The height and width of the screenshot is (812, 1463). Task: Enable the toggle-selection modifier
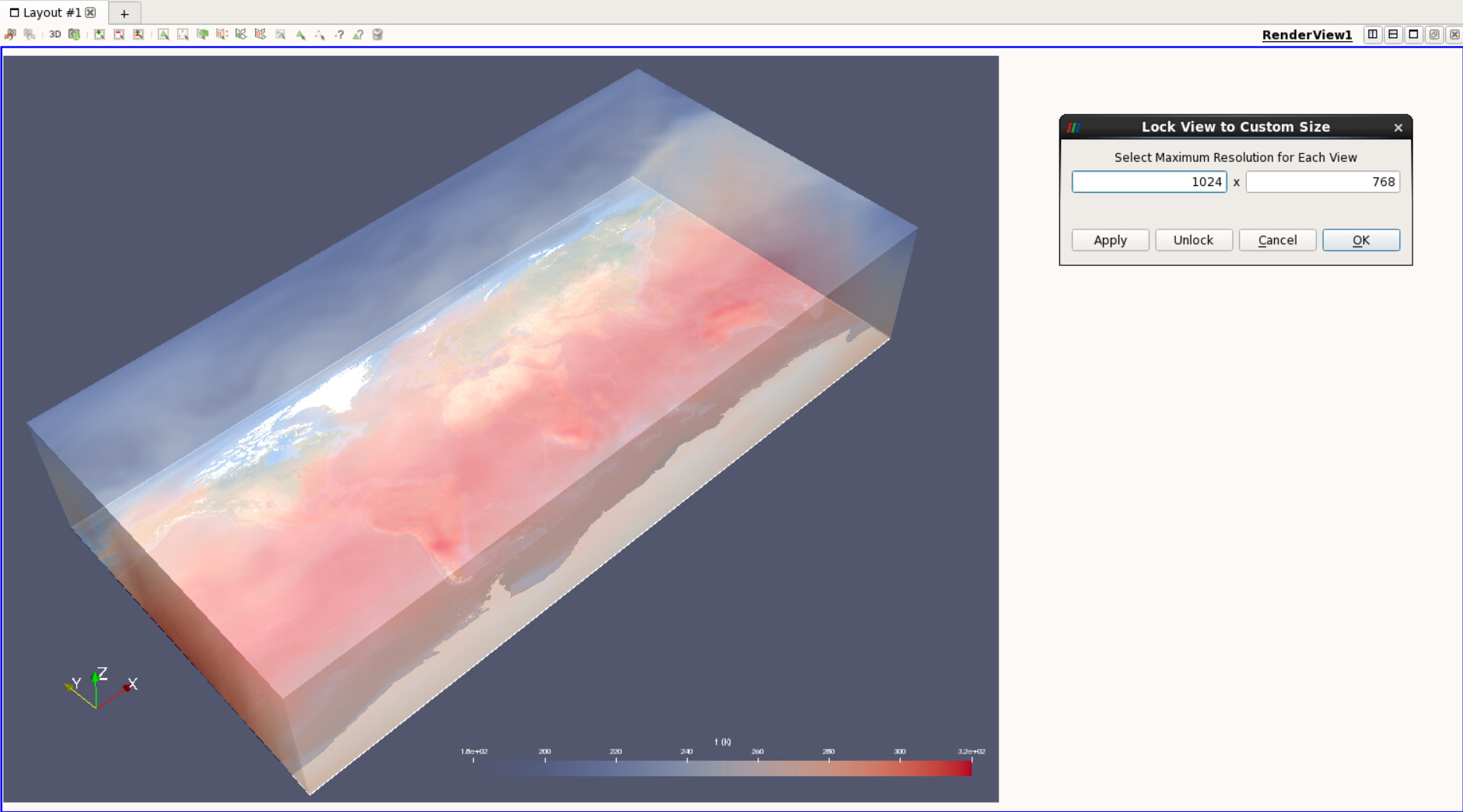138,34
